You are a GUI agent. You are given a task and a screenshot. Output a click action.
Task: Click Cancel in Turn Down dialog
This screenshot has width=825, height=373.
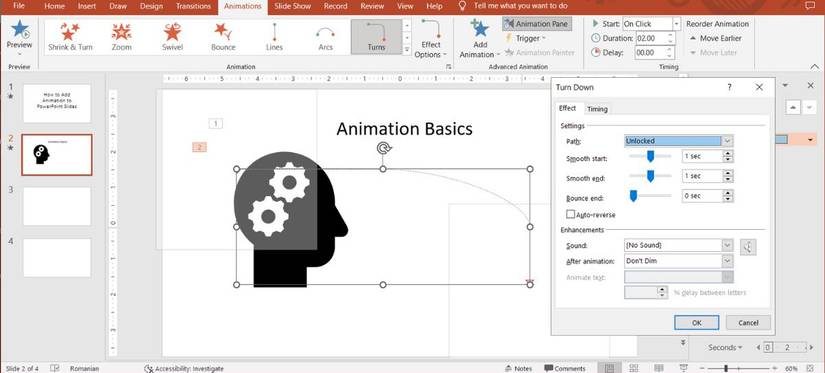pyautogui.click(x=748, y=322)
